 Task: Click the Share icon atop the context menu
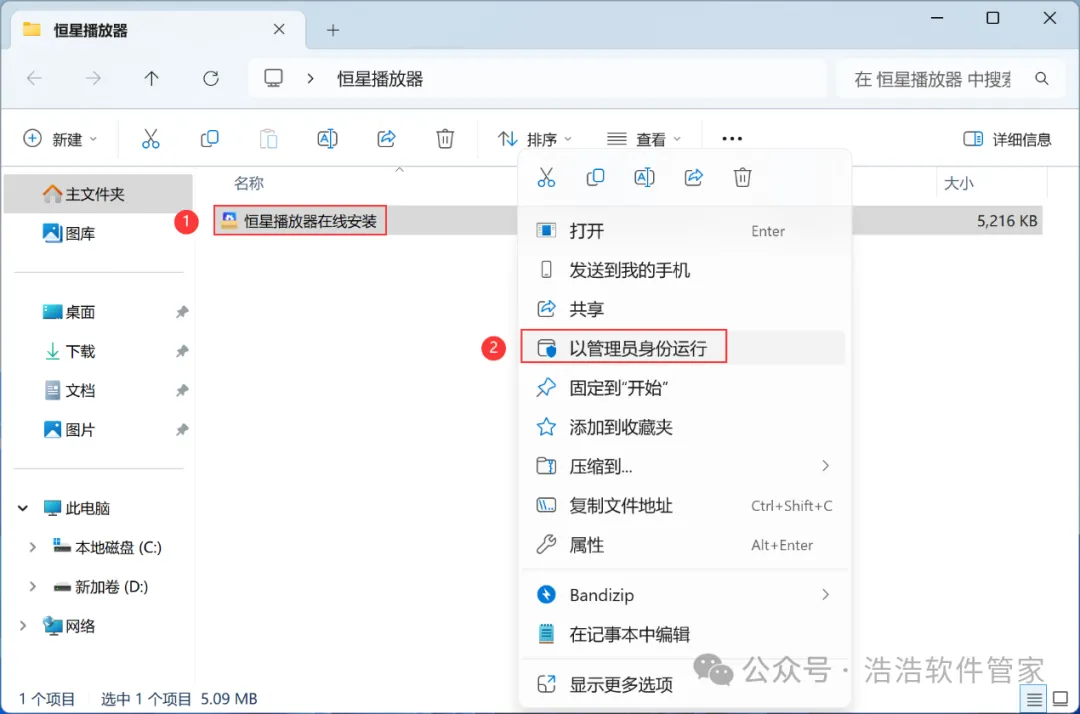[694, 178]
